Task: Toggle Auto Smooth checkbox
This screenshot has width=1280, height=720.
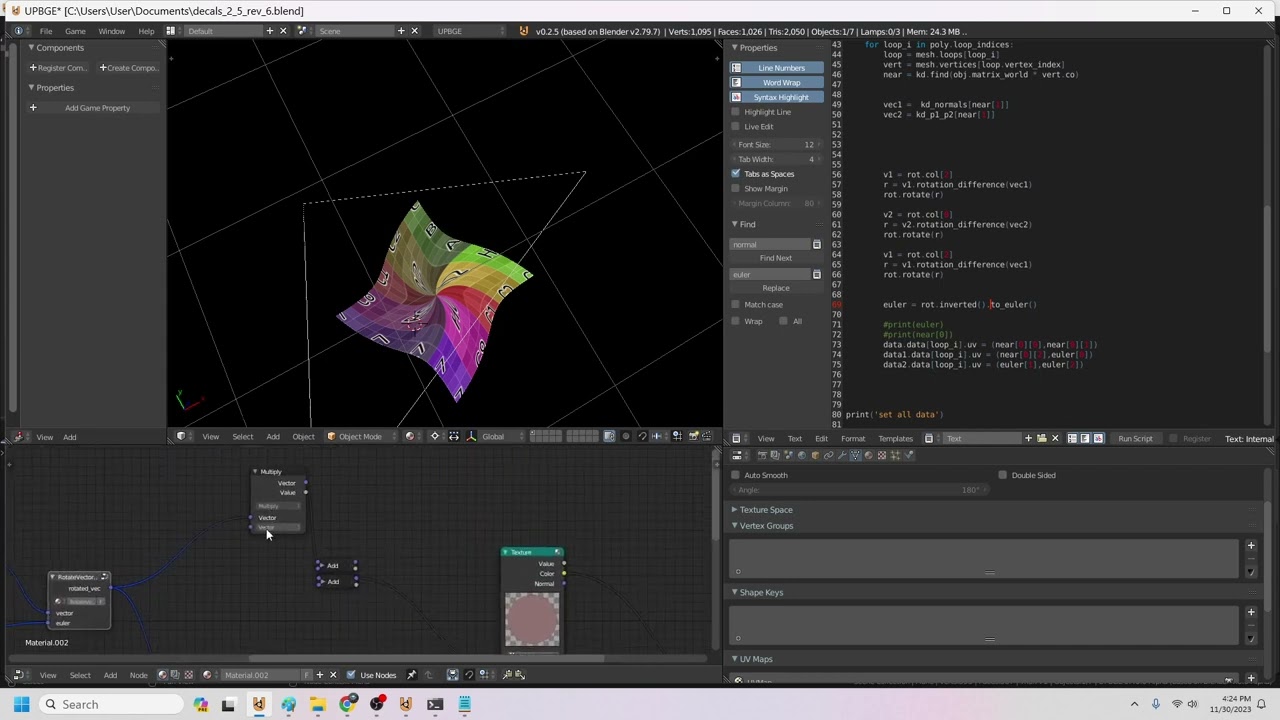Action: coord(736,475)
